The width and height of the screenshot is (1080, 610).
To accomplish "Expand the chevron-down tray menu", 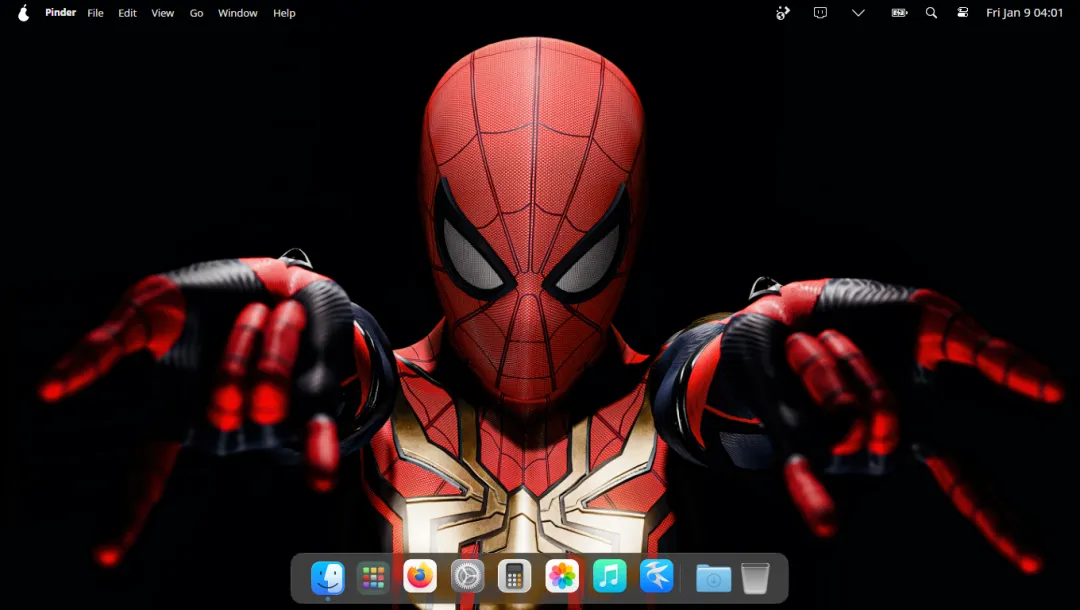I will point(858,13).
